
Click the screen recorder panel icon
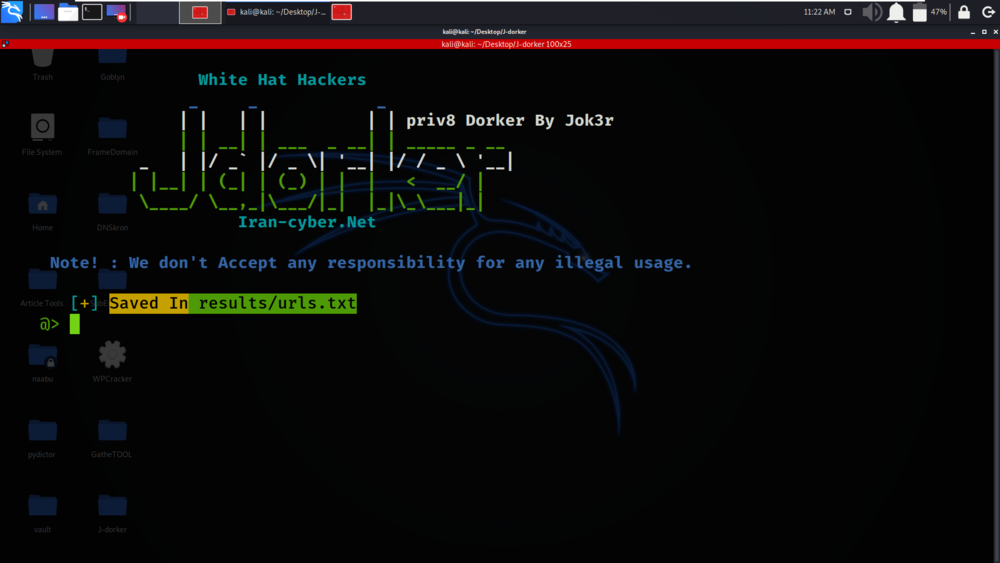pos(117,12)
